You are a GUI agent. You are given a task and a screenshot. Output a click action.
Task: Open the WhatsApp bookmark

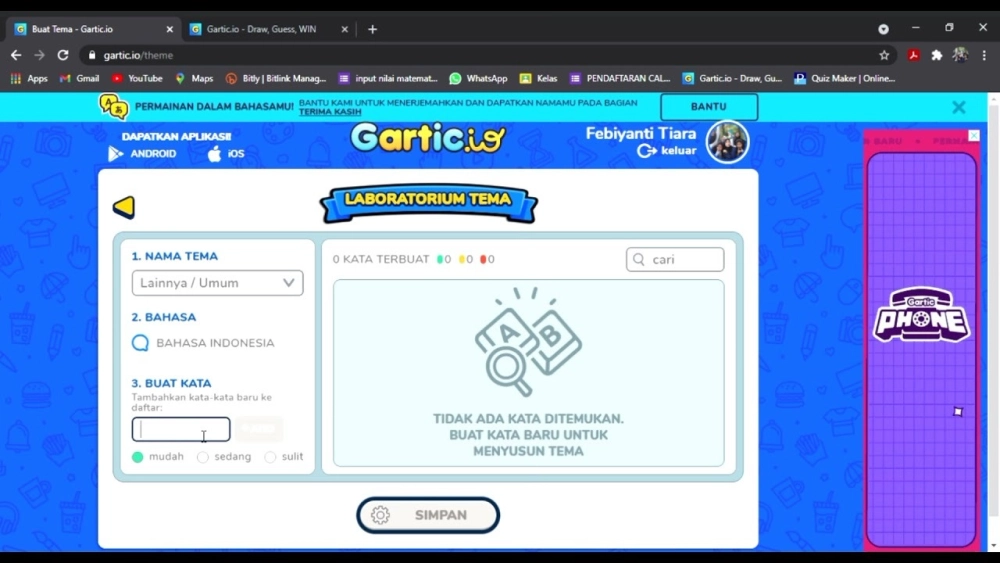[478, 78]
